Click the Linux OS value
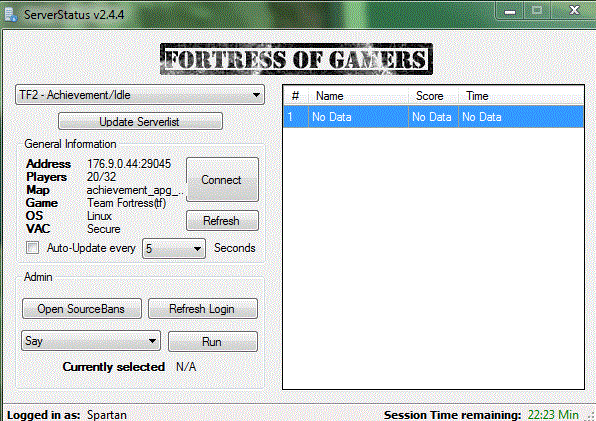The height and width of the screenshot is (421, 596). (99, 216)
